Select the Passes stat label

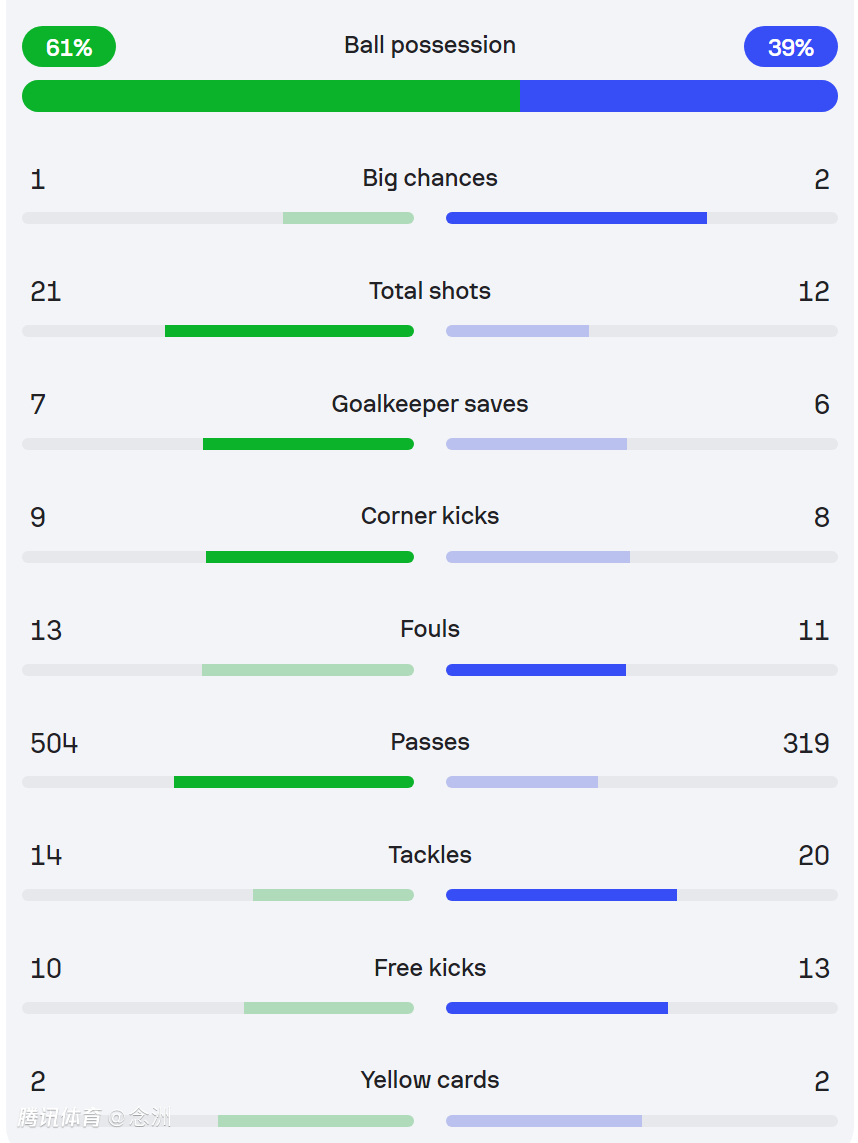[430, 742]
